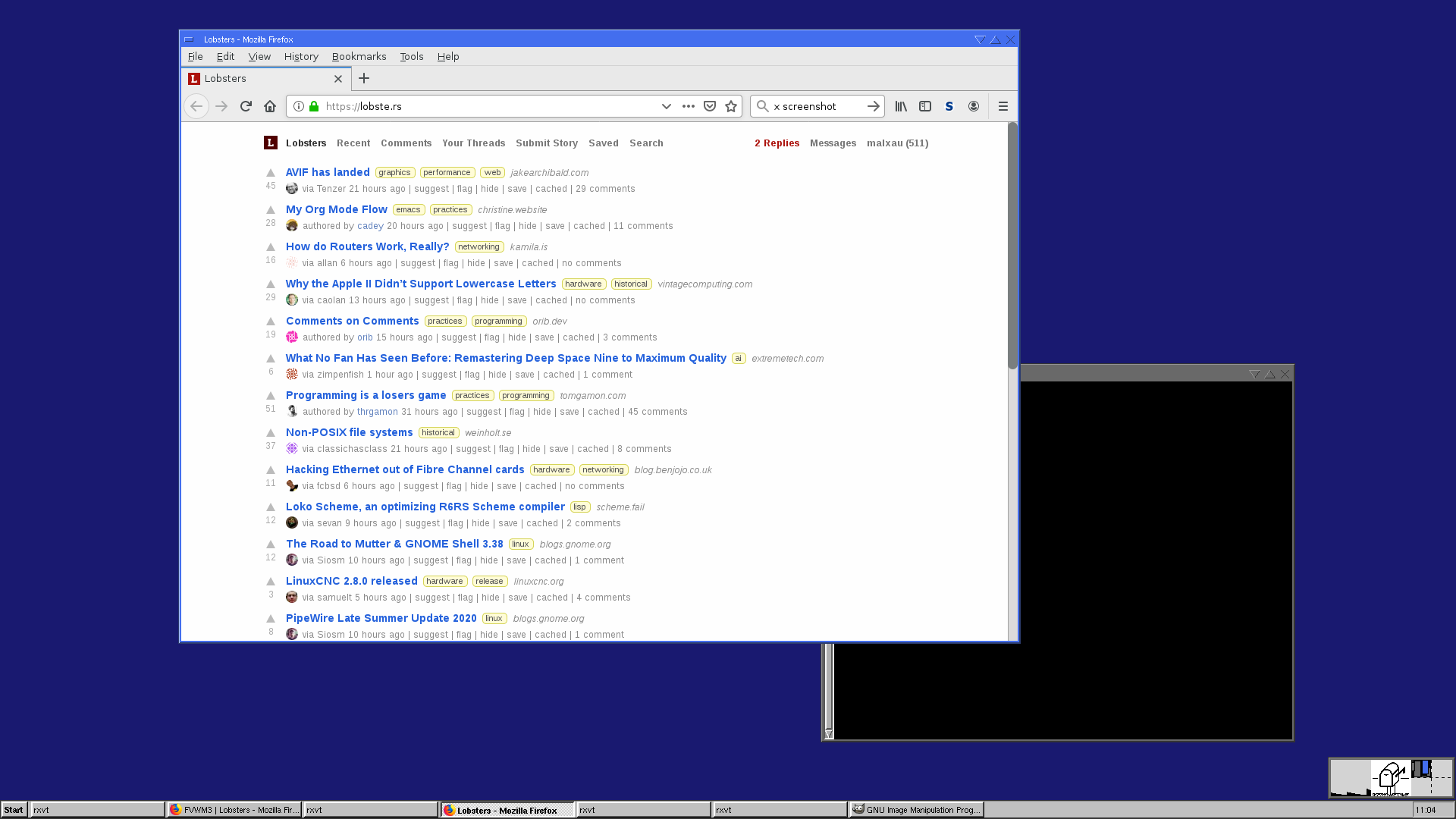The width and height of the screenshot is (1456, 819).
Task: Open the Library toolbar icon
Action: tap(901, 106)
